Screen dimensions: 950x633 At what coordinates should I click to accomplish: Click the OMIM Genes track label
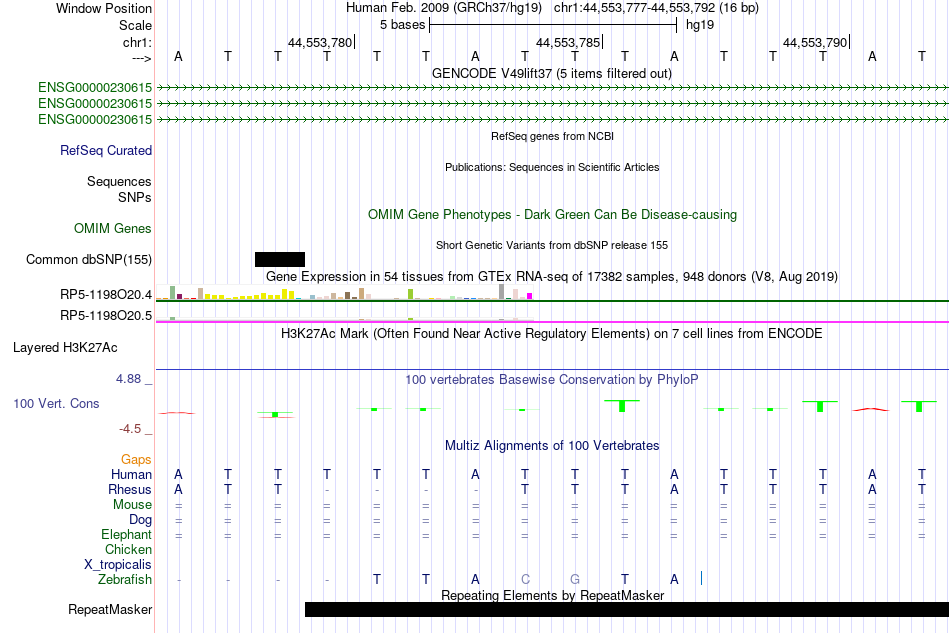point(113,228)
